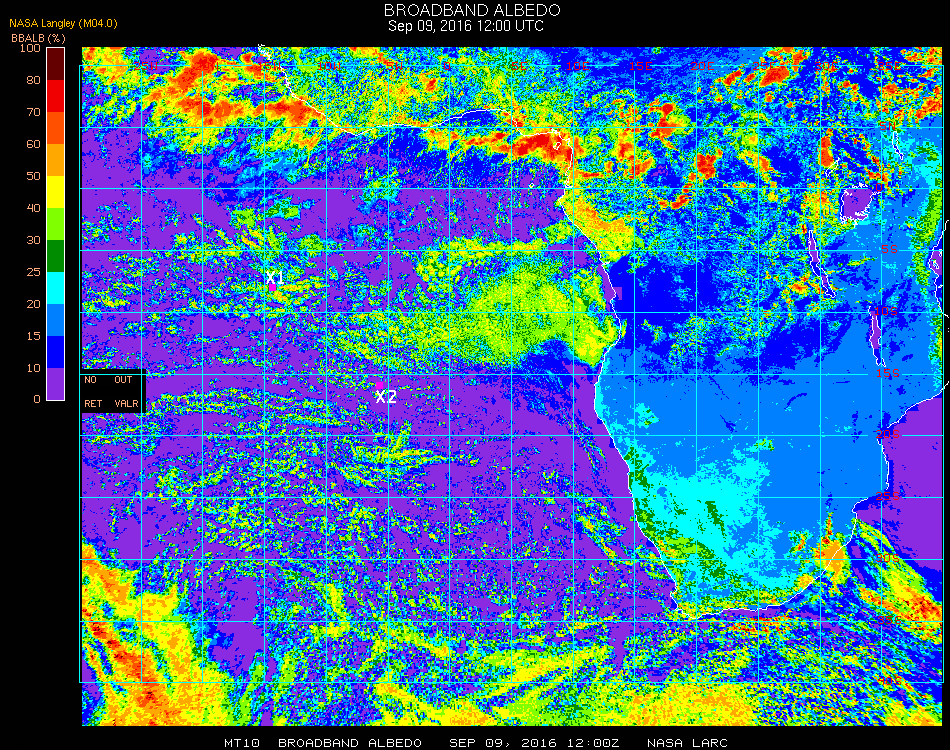Click the bright red 70-80 colorbar segment
The image size is (950, 750).
(55, 96)
